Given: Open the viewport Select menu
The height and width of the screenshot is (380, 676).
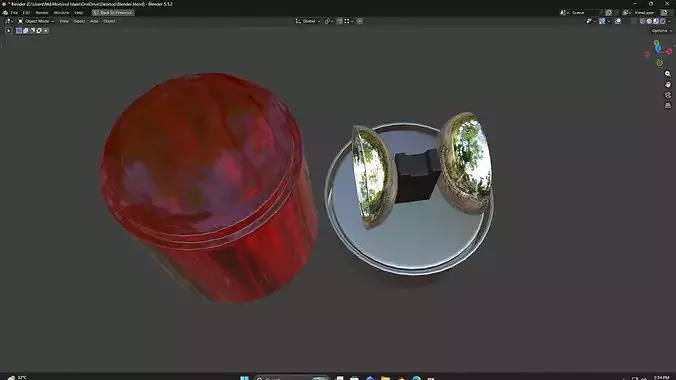Looking at the screenshot, I should click(x=79, y=21).
